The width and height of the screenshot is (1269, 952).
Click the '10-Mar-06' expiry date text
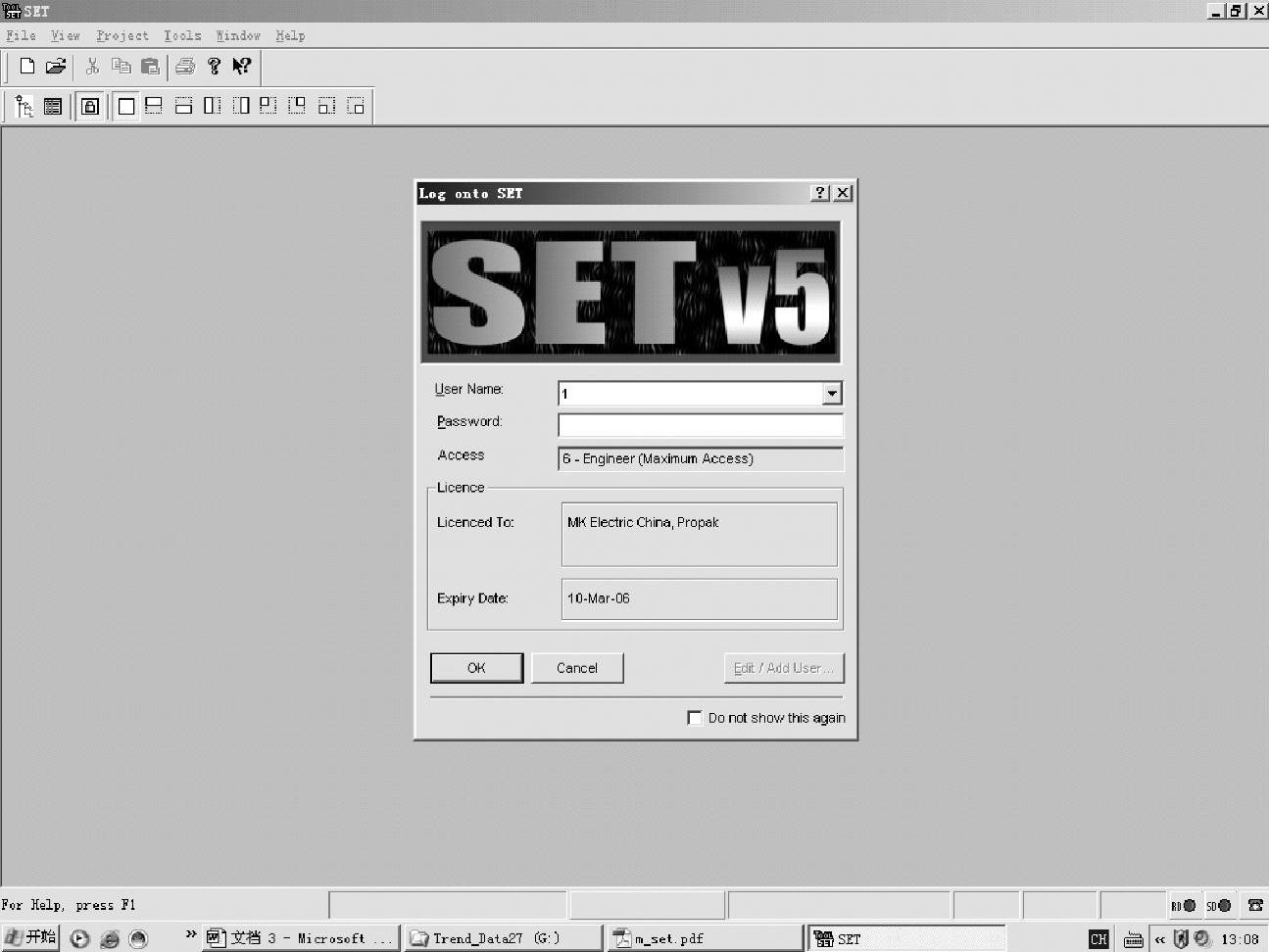click(x=599, y=598)
